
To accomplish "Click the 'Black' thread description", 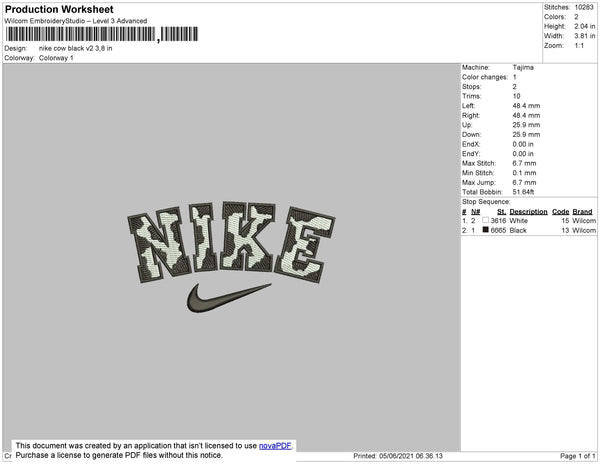I will coord(518,230).
